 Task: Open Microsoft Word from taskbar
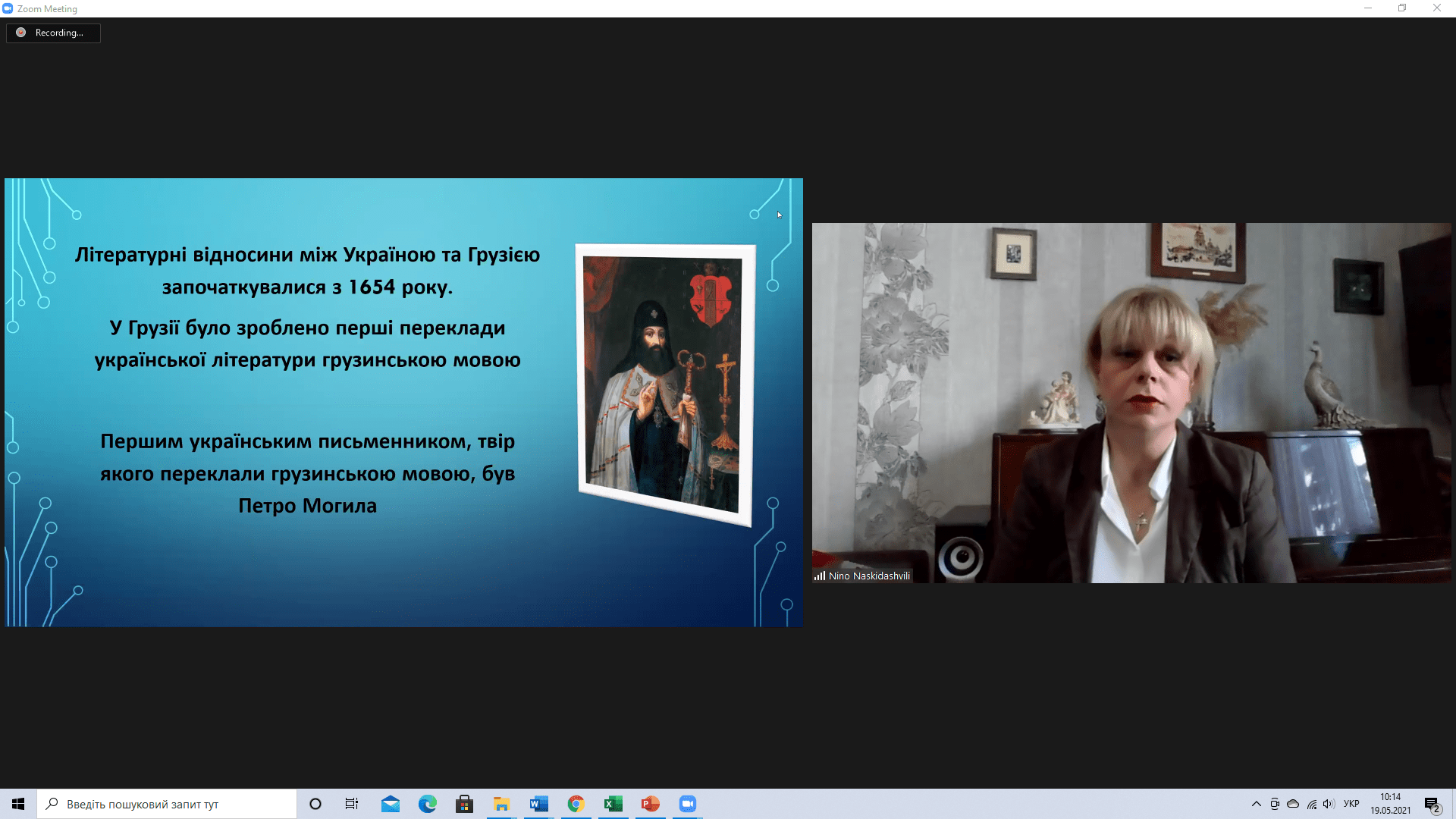tap(538, 804)
